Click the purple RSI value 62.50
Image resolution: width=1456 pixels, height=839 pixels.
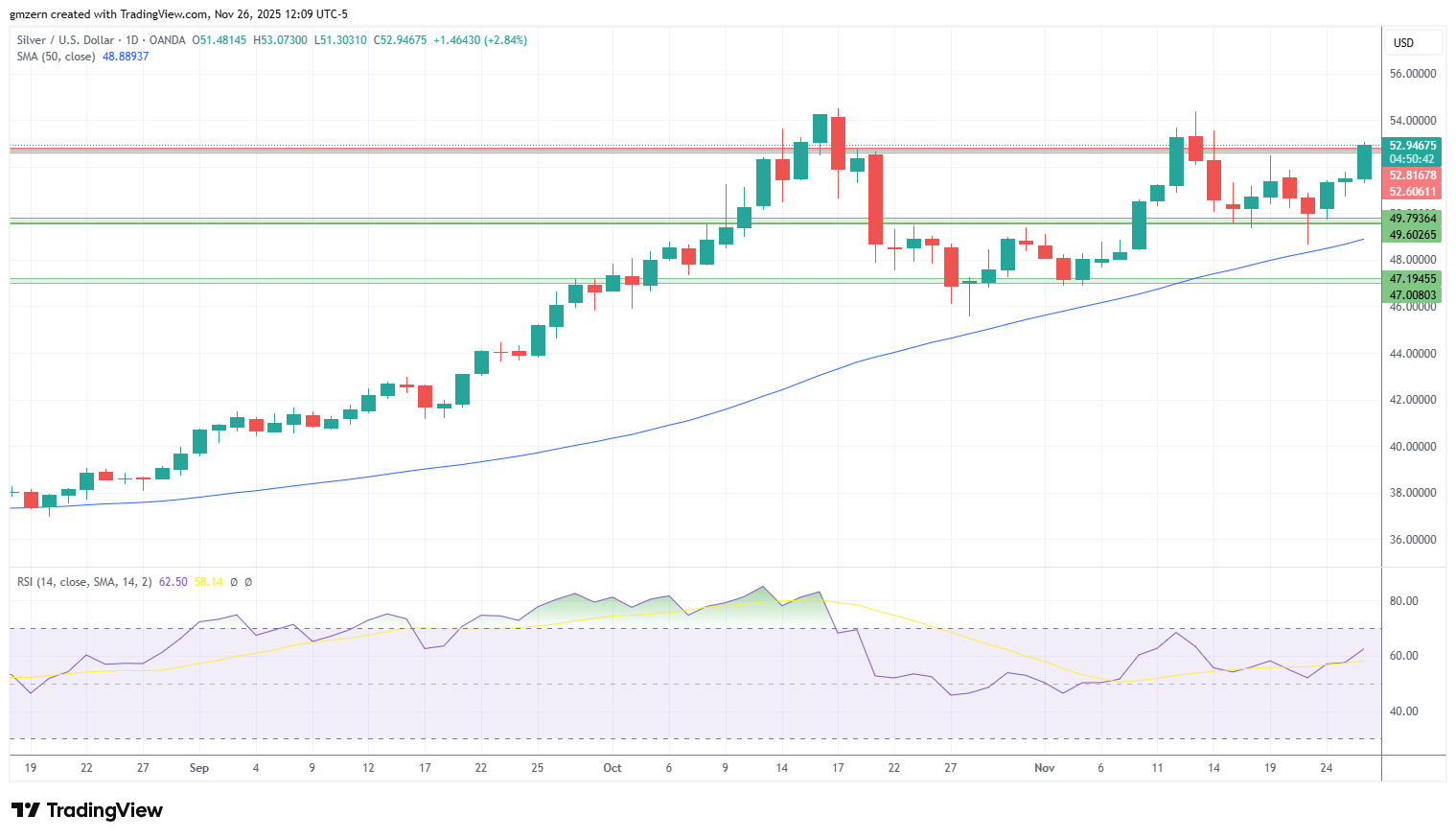click(x=173, y=582)
